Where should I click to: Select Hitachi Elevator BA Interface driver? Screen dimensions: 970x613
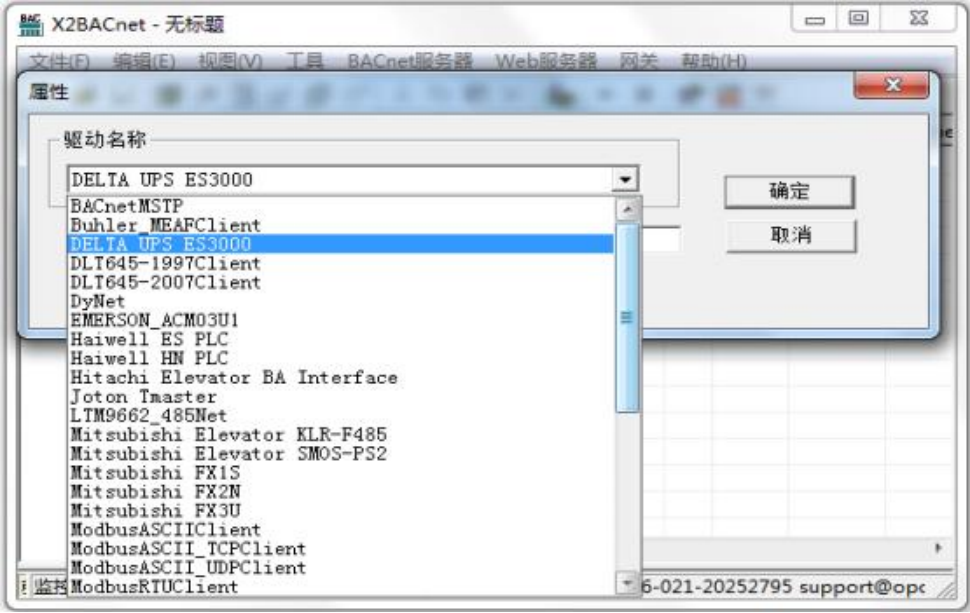[x=341, y=377]
